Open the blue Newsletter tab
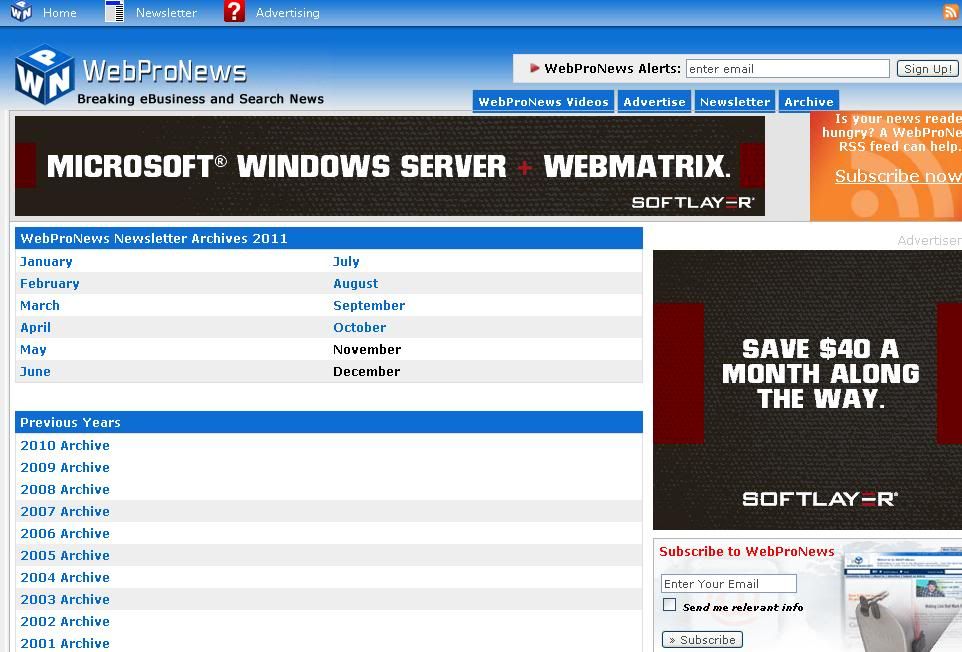 pyautogui.click(x=735, y=102)
